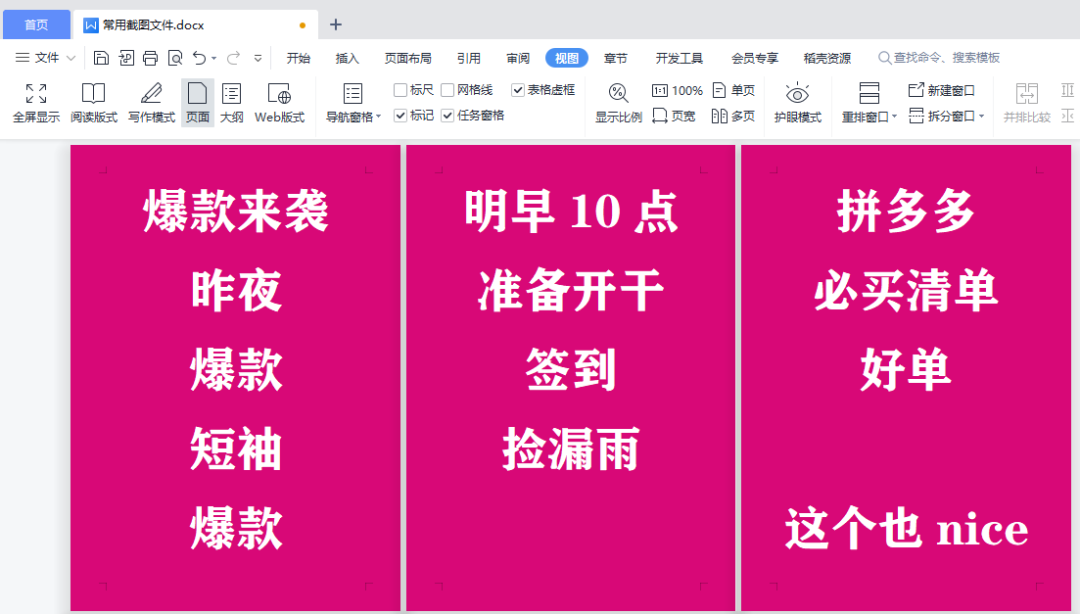Fit to page width (页宽)

pyautogui.click(x=674, y=116)
